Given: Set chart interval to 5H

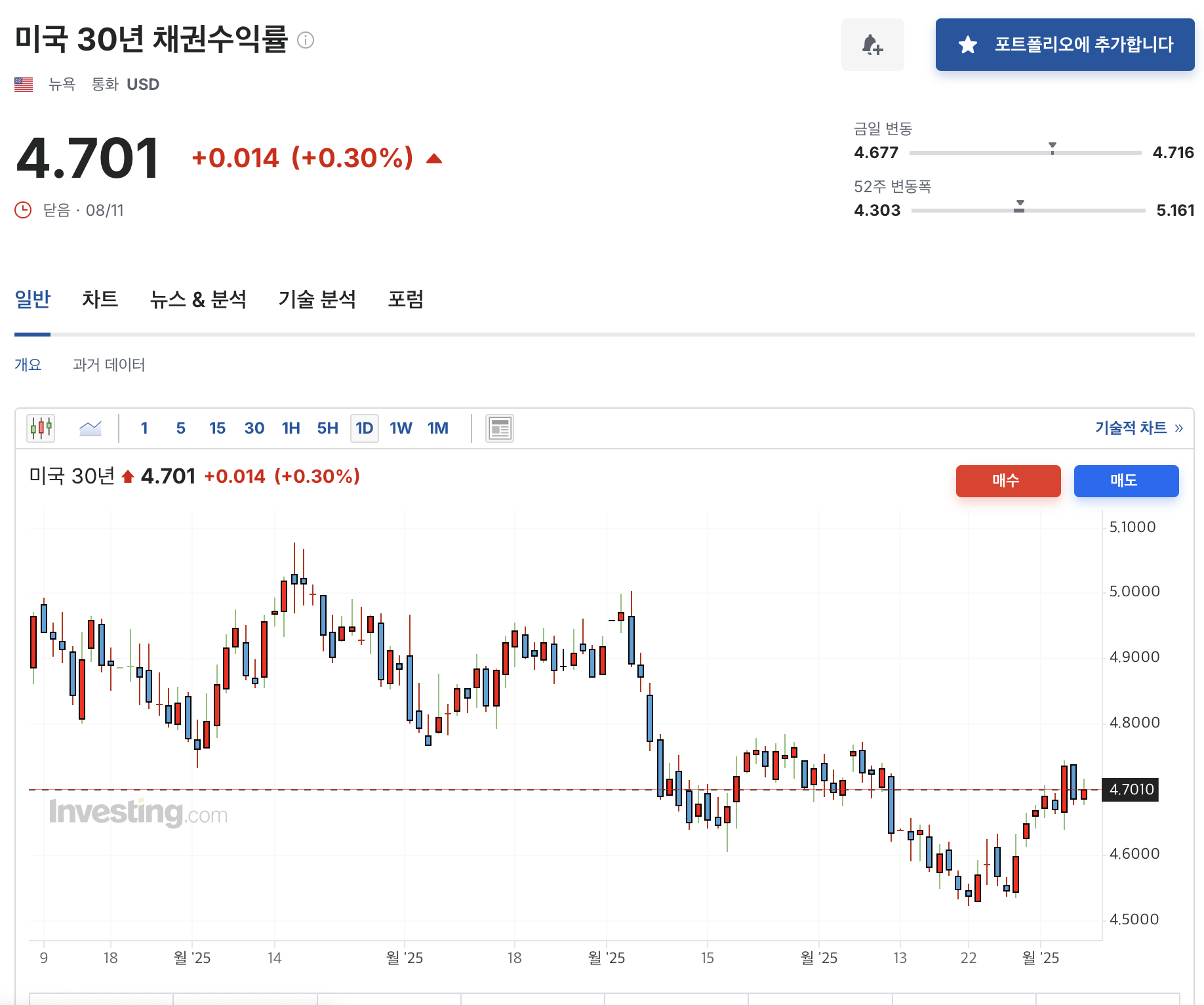Looking at the screenshot, I should 327,428.
